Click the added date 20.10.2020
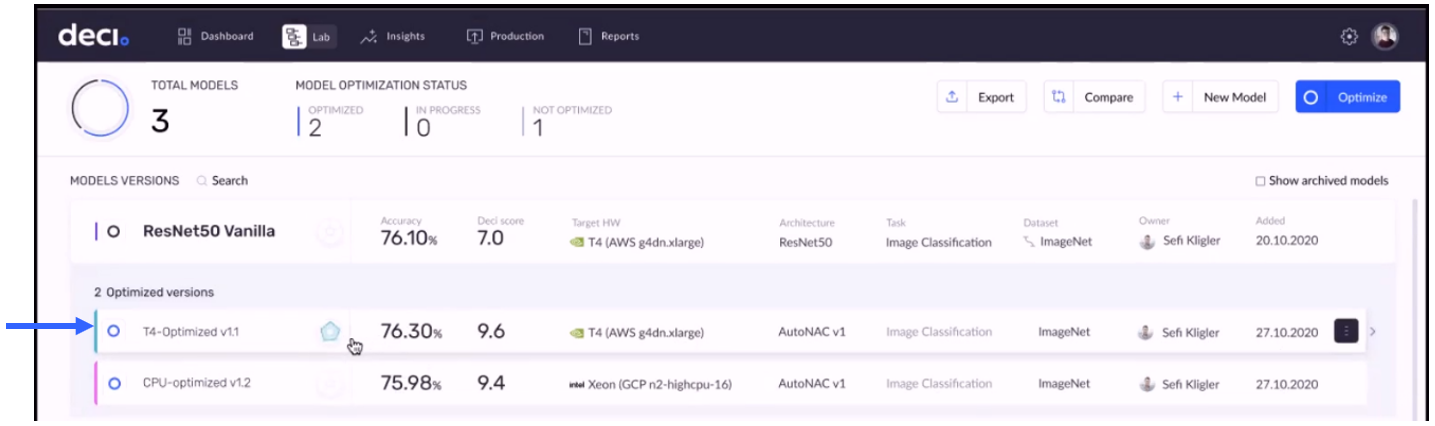The image size is (1435, 426). pos(1288,241)
